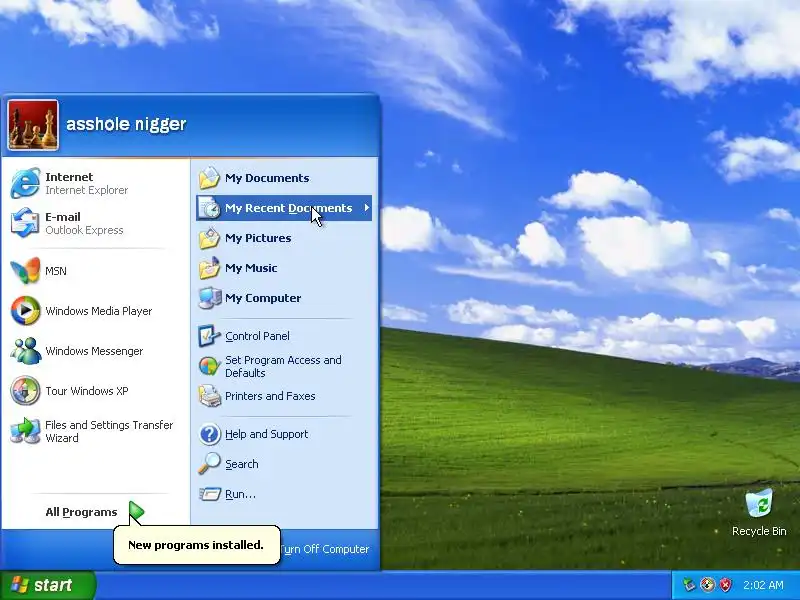Click the Safely Remove Hardware tray icon
The width and height of the screenshot is (800, 600).
(689, 585)
